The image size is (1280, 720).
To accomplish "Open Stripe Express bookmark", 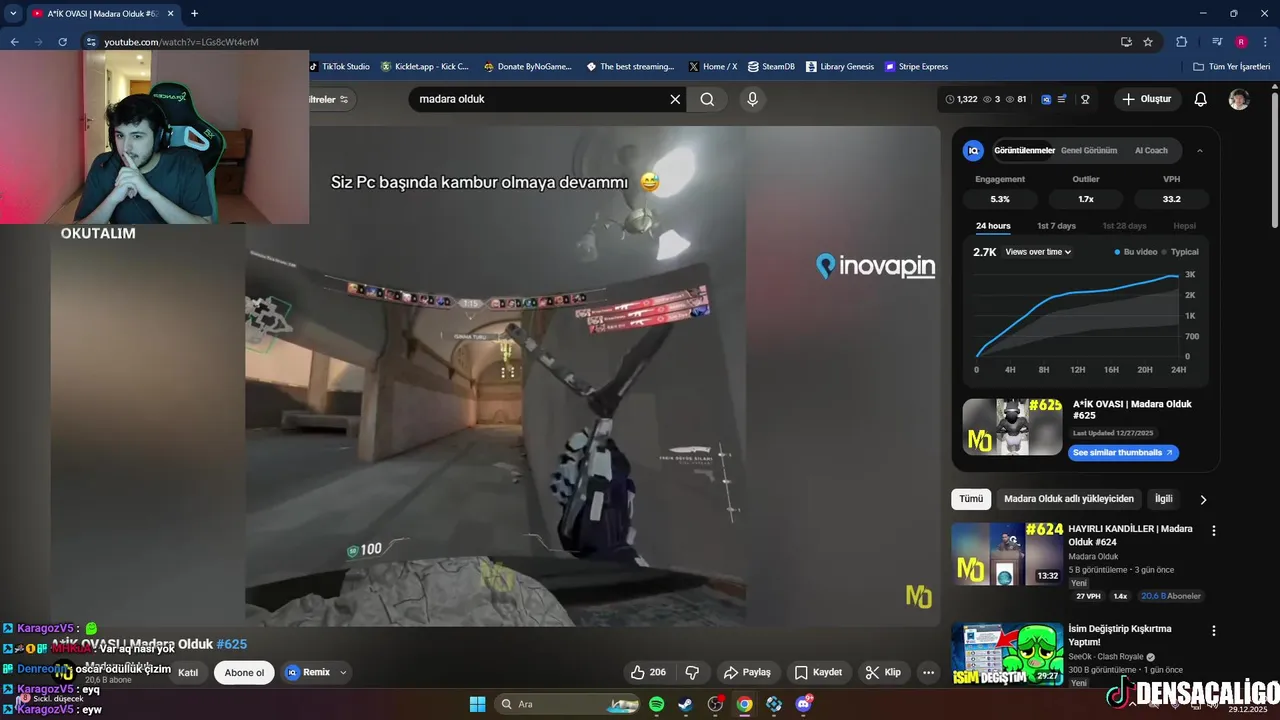I will coord(916,67).
